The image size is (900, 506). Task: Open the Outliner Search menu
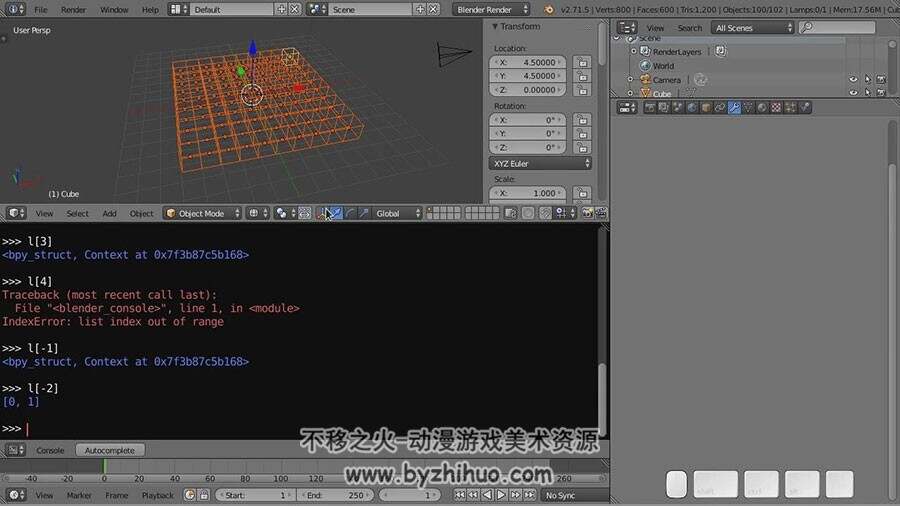[x=689, y=28]
